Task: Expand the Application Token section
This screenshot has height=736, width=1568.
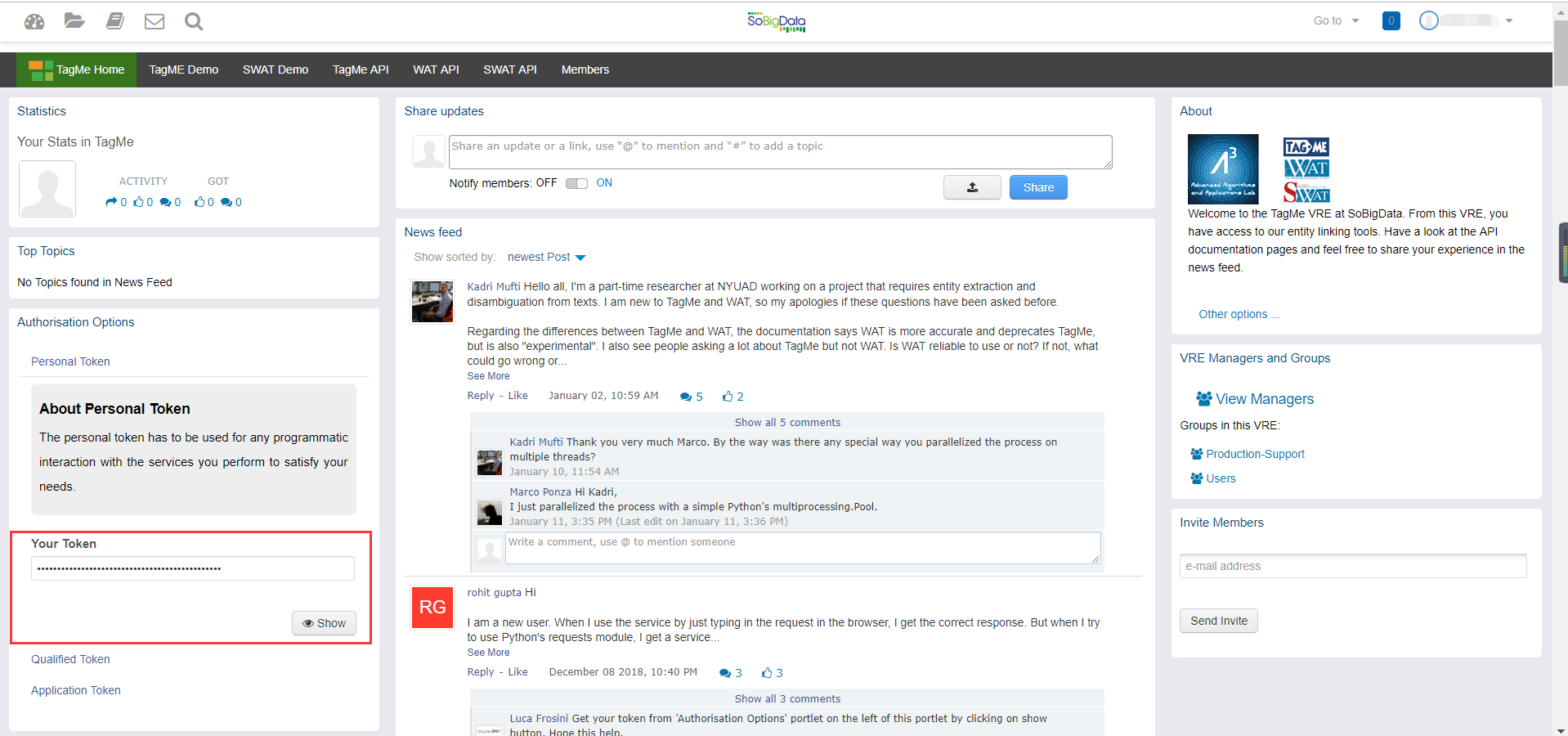Action: pos(76,690)
